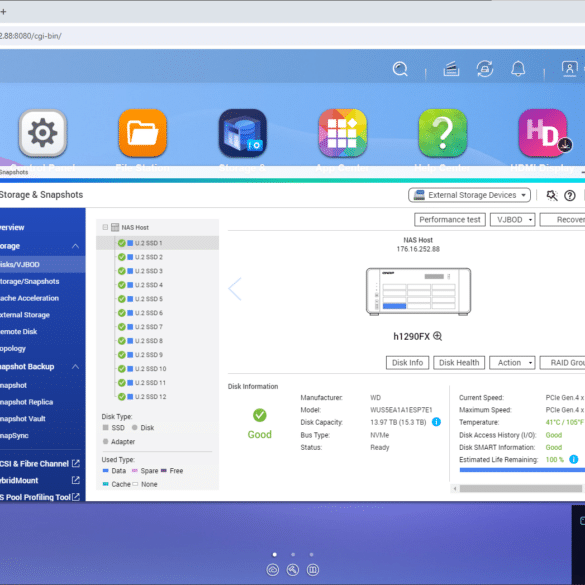Click the feedback icon at desktop bottom

coord(313,570)
